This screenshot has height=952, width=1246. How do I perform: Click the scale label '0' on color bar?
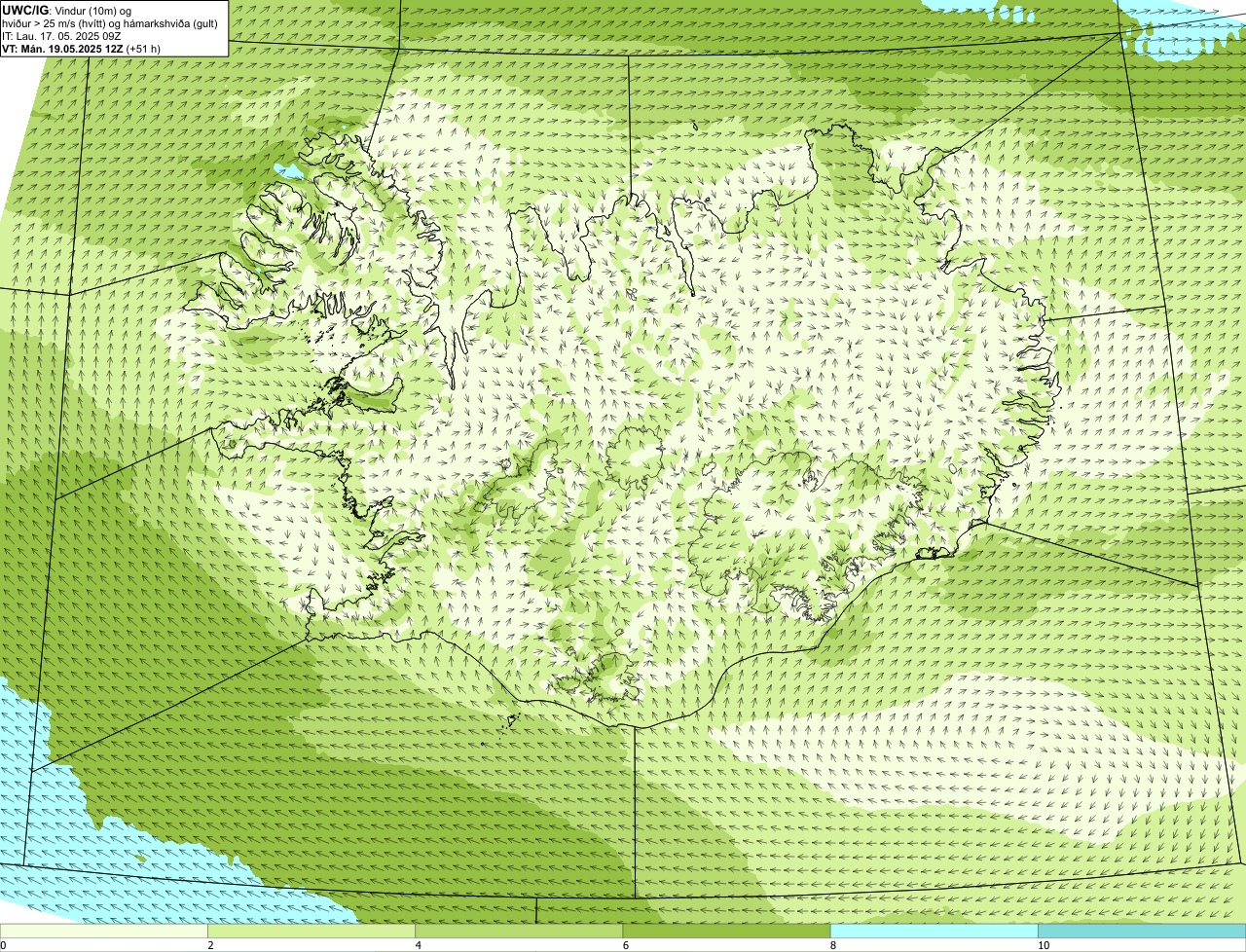(4, 945)
